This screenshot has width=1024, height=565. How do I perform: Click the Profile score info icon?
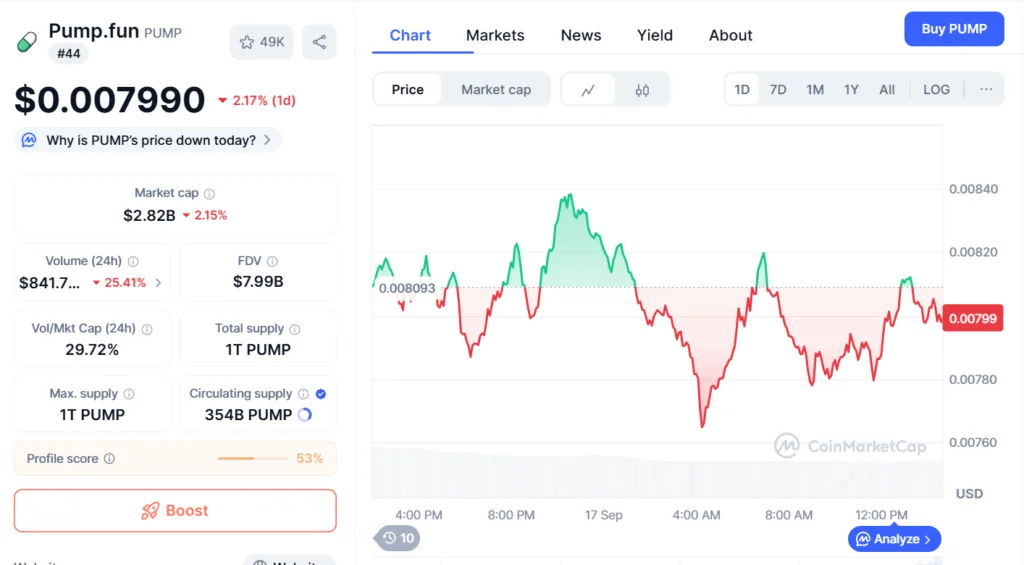pos(110,459)
